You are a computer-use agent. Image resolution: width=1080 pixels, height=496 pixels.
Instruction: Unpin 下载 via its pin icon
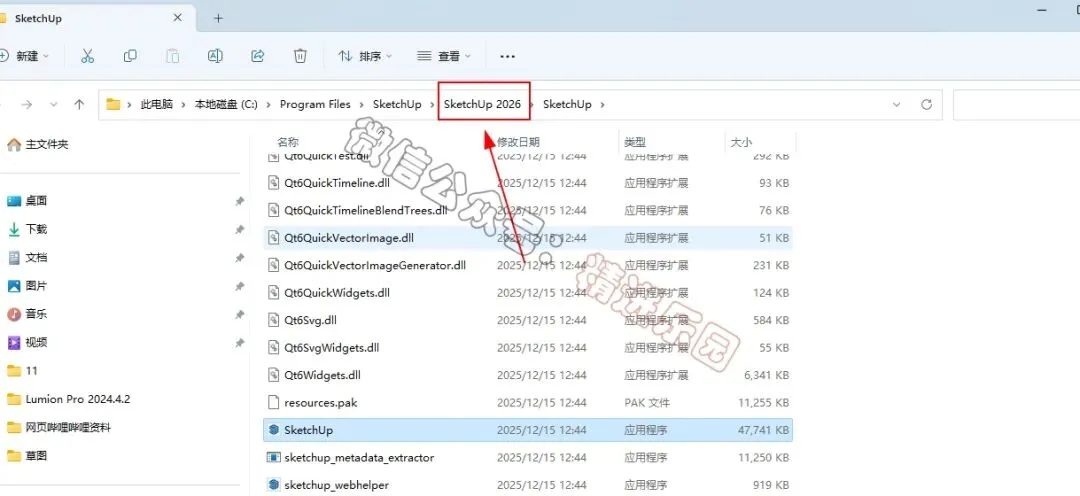(239, 229)
